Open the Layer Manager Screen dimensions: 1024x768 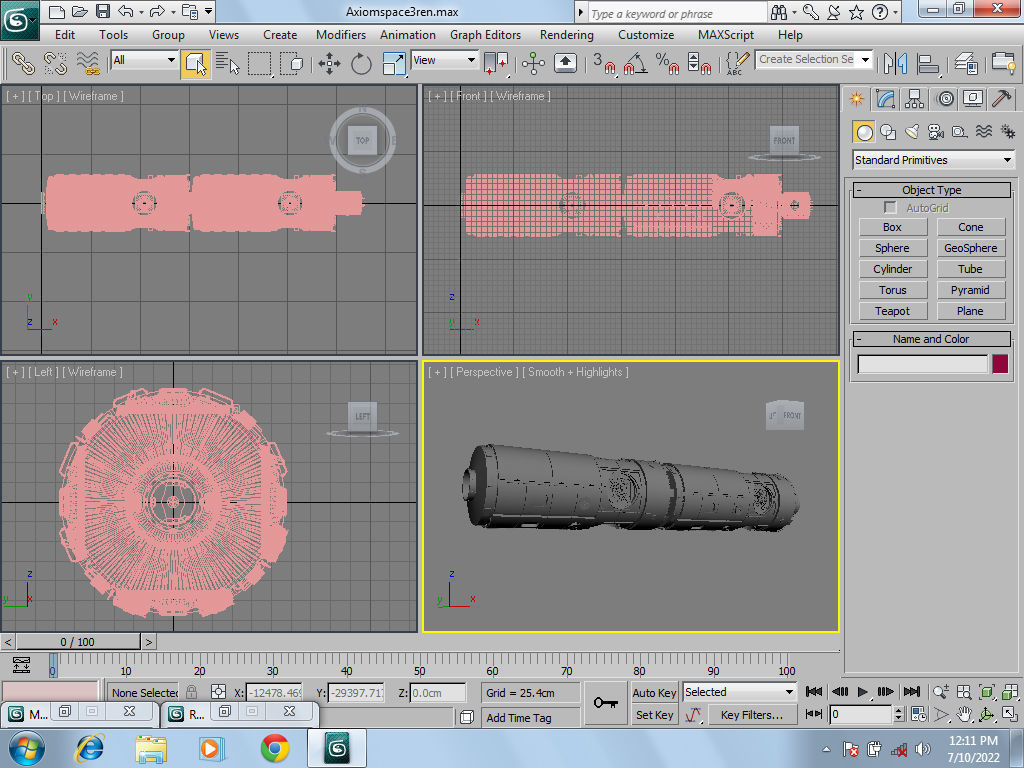966,63
